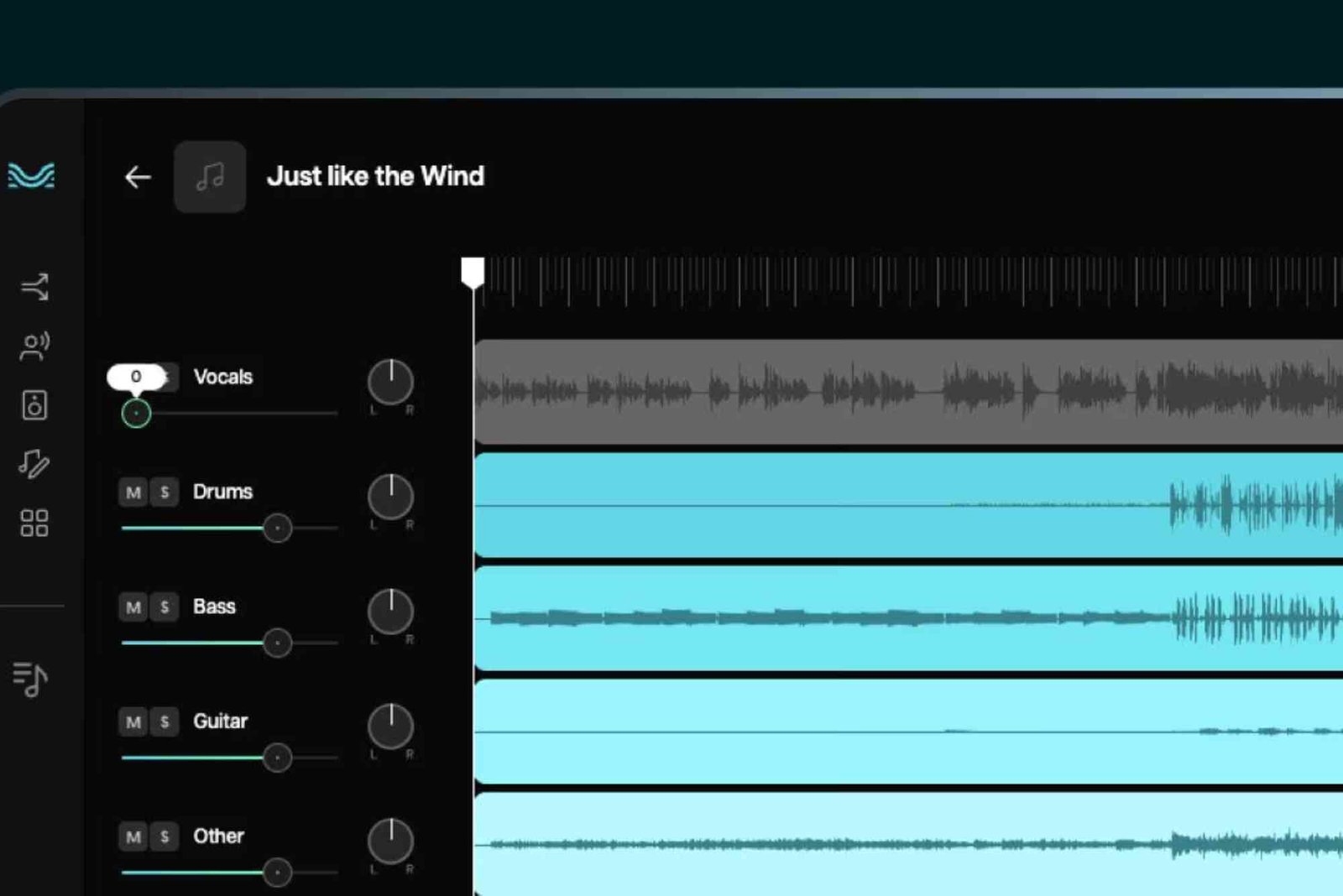Click the back arrow next to song title
Viewport: 1343px width, 896px height.
(138, 177)
